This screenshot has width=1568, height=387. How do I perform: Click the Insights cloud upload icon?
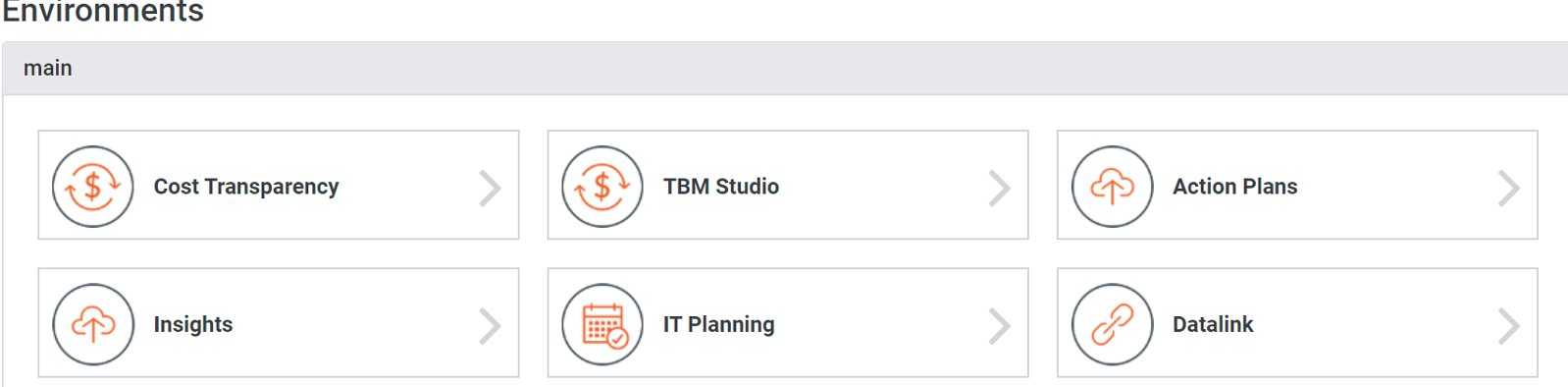[93, 324]
